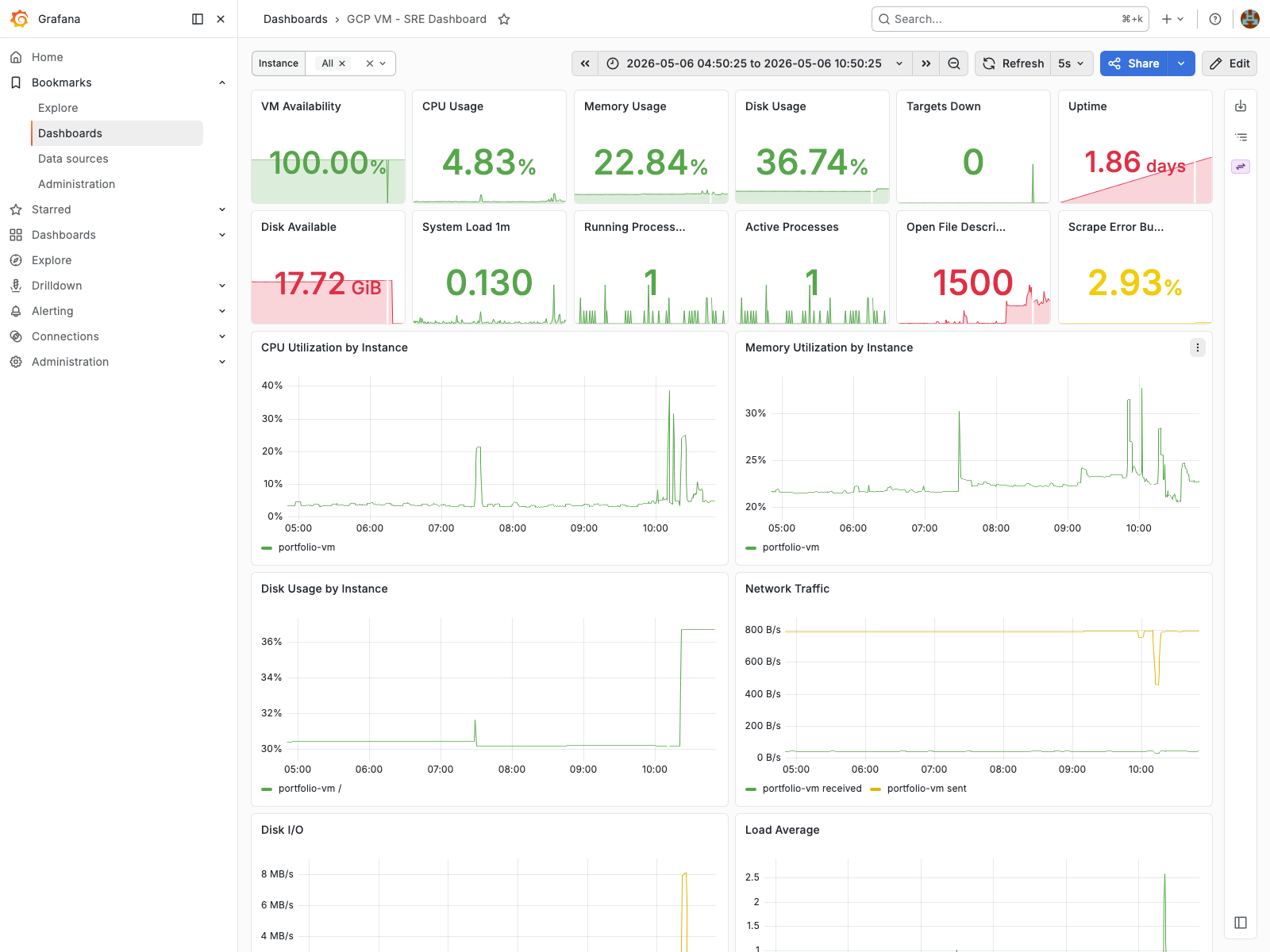Click the Edit dashboard button
The image size is (1270, 952).
pos(1230,63)
